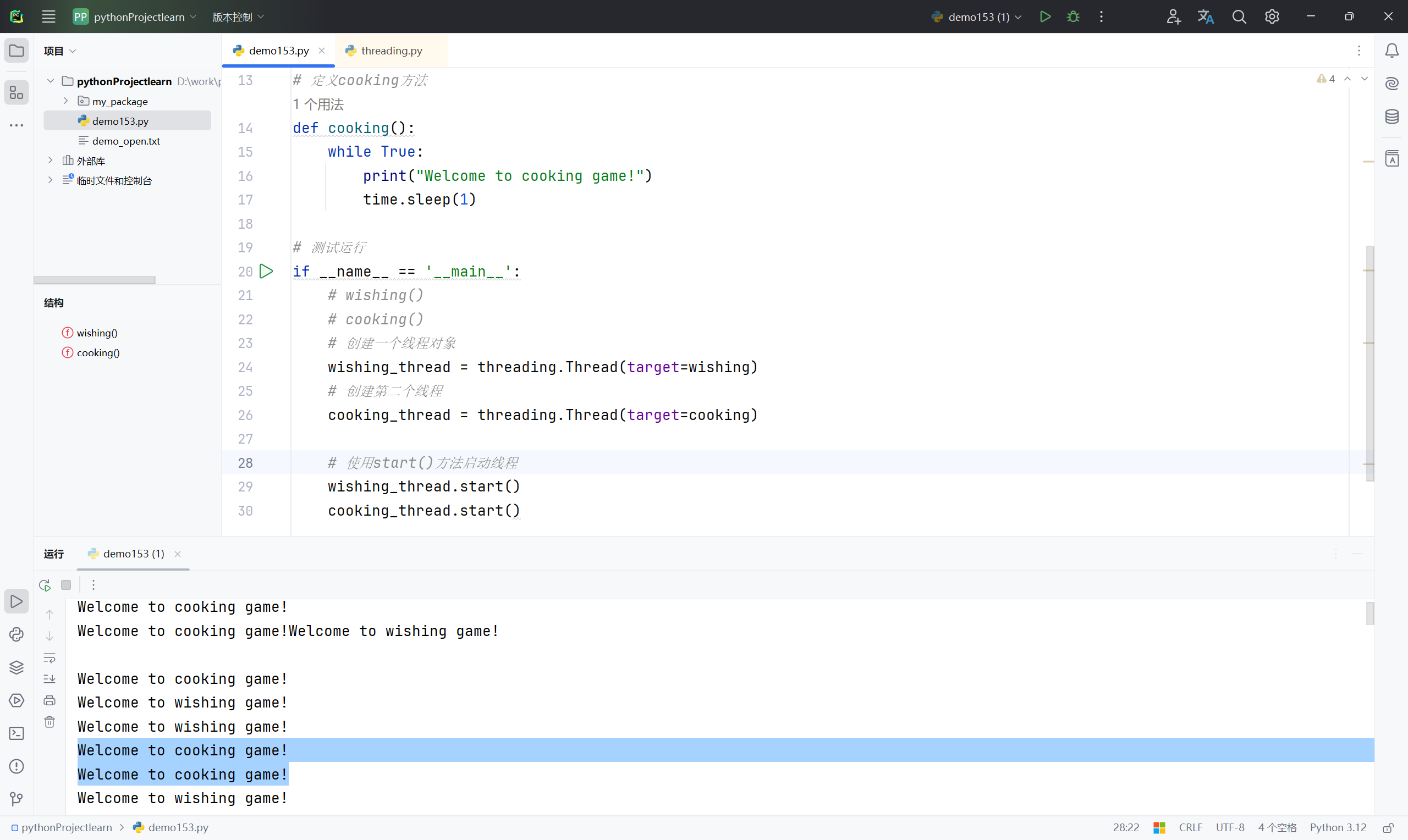Open the pythonProjectlearn project dropdown
Screen dimensions: 1408x840
tap(135, 16)
